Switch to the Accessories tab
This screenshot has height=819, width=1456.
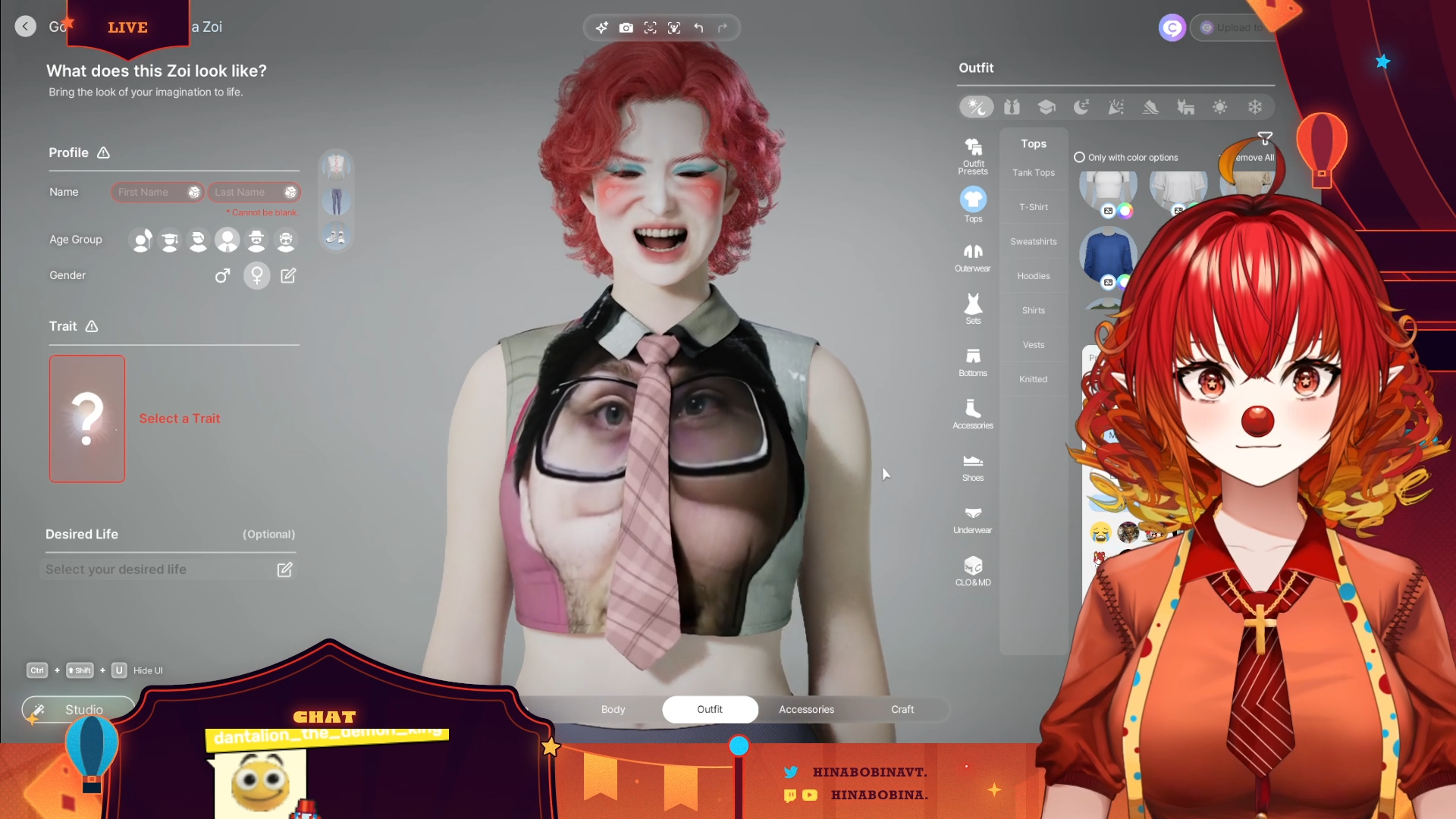tap(806, 710)
